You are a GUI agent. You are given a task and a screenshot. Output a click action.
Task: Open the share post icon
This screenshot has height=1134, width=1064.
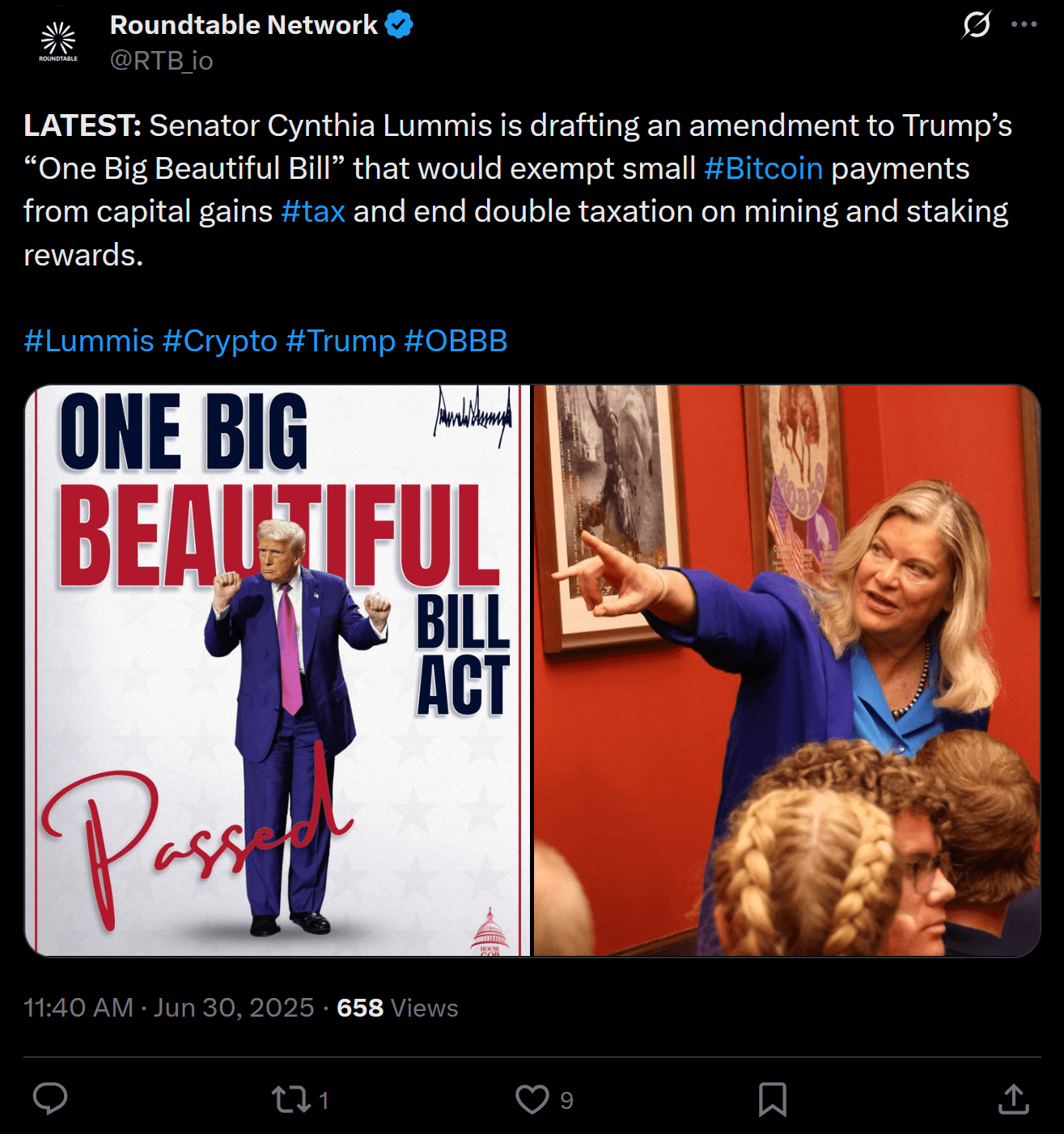[x=1013, y=1099]
